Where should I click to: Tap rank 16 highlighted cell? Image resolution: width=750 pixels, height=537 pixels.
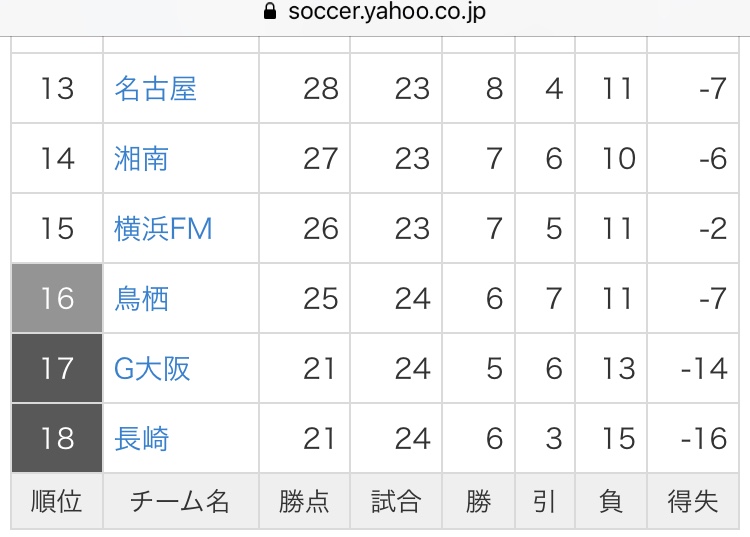(57, 299)
